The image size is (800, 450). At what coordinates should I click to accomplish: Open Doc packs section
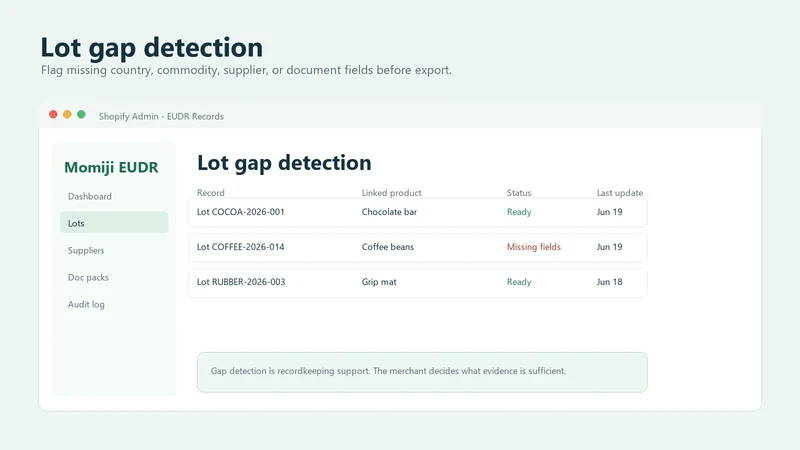pyautogui.click(x=88, y=278)
